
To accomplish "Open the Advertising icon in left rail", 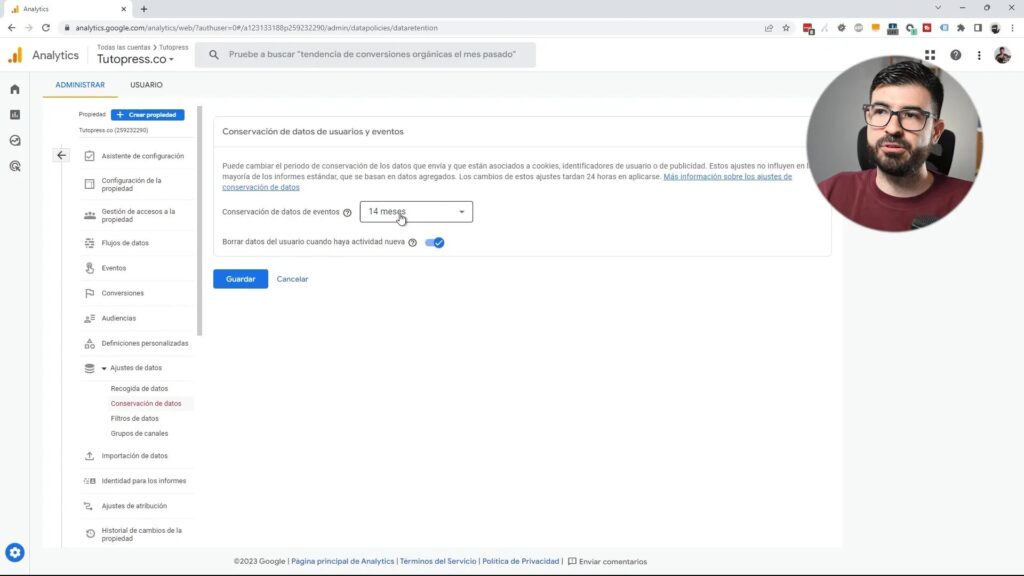I will pyautogui.click(x=14, y=166).
